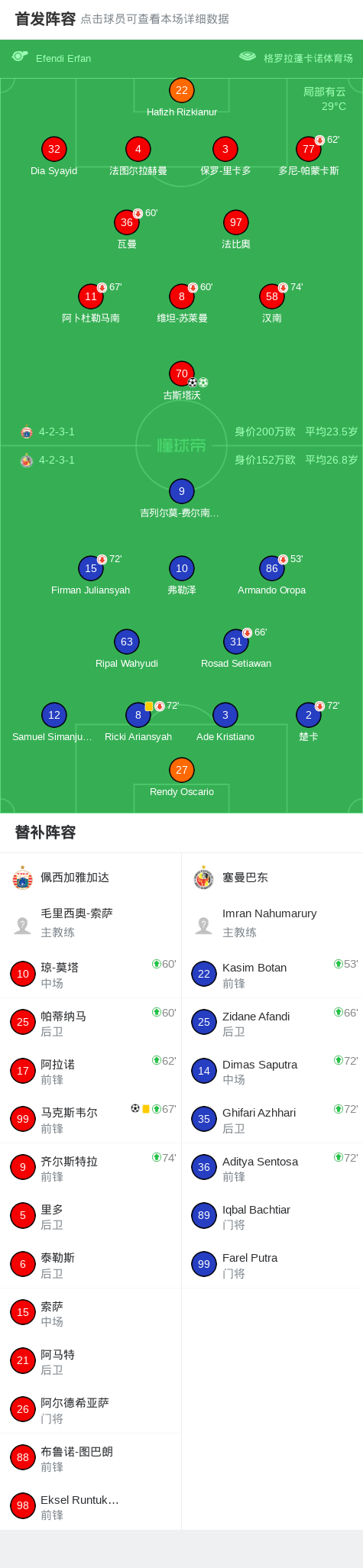Select player number 86 Armando Oropa

272,568
